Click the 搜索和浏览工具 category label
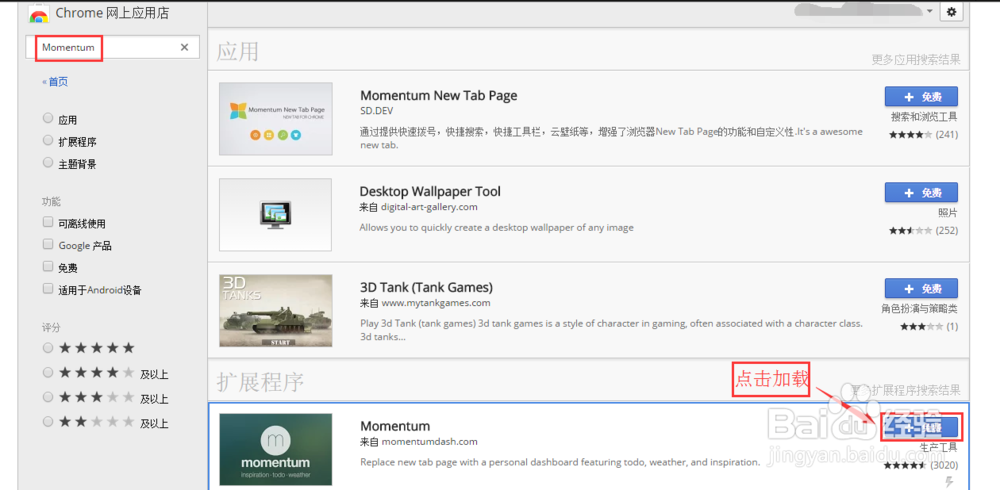 924,117
